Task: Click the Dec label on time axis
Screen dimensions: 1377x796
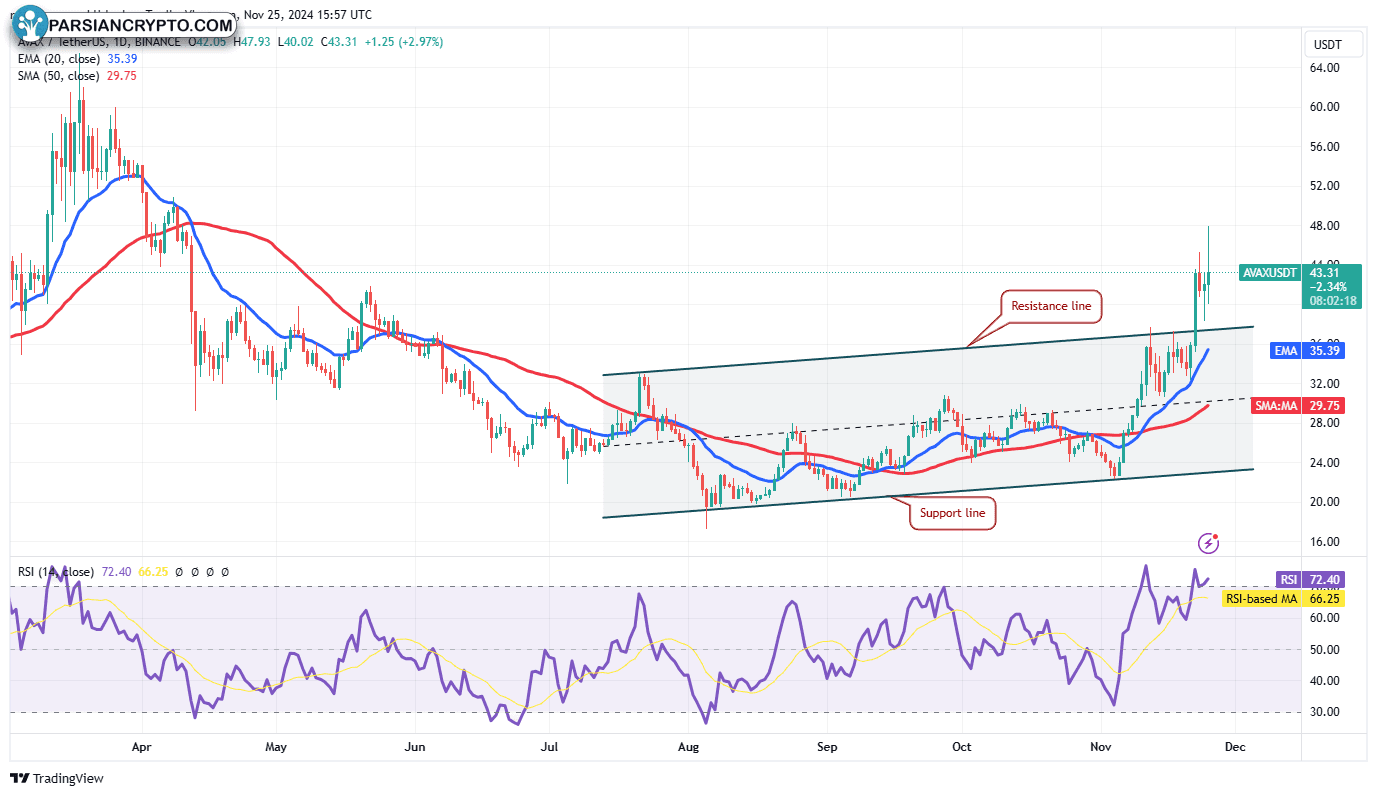Action: 1235,746
